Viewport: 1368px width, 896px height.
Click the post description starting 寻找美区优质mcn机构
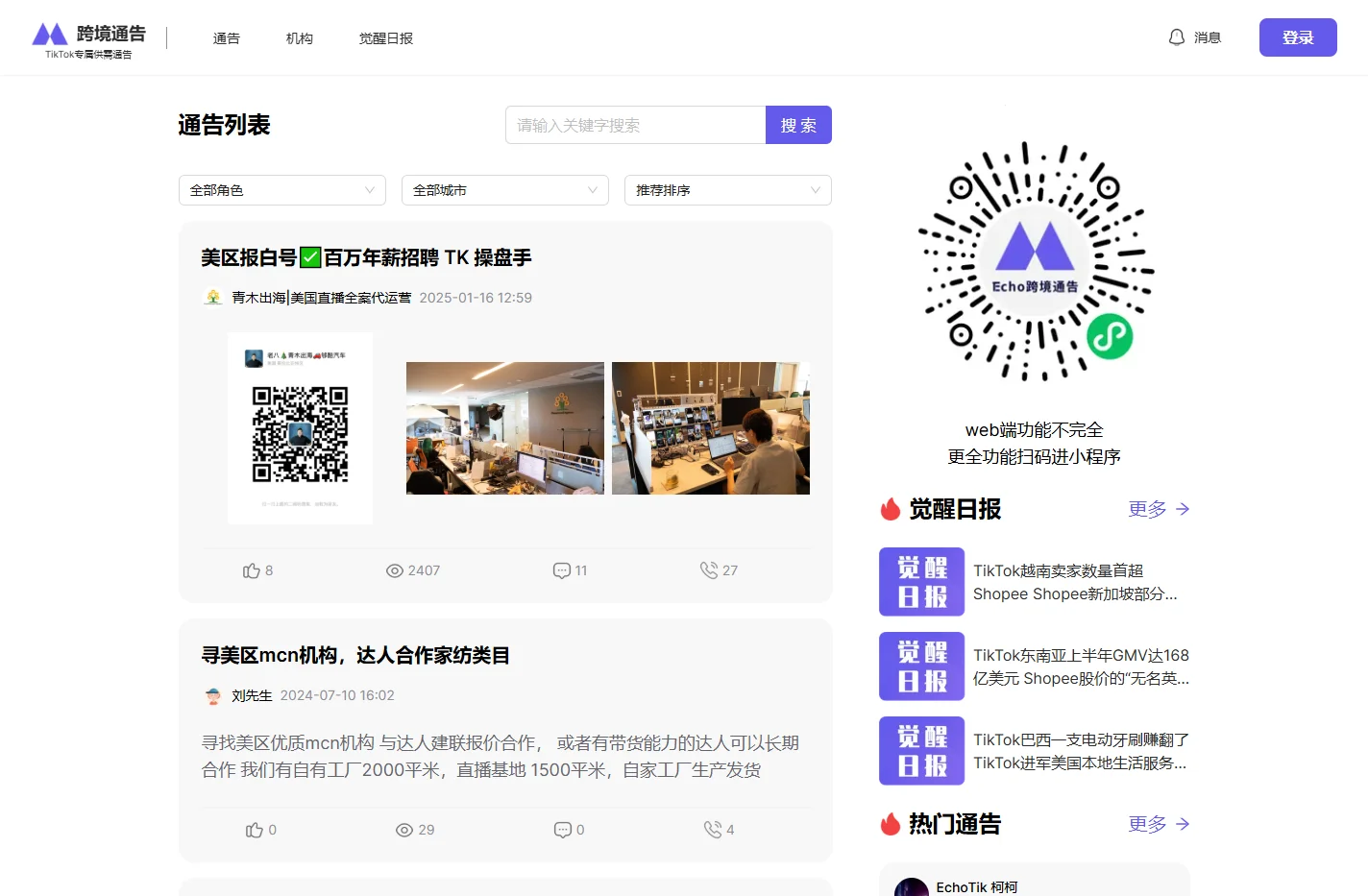[501, 757]
